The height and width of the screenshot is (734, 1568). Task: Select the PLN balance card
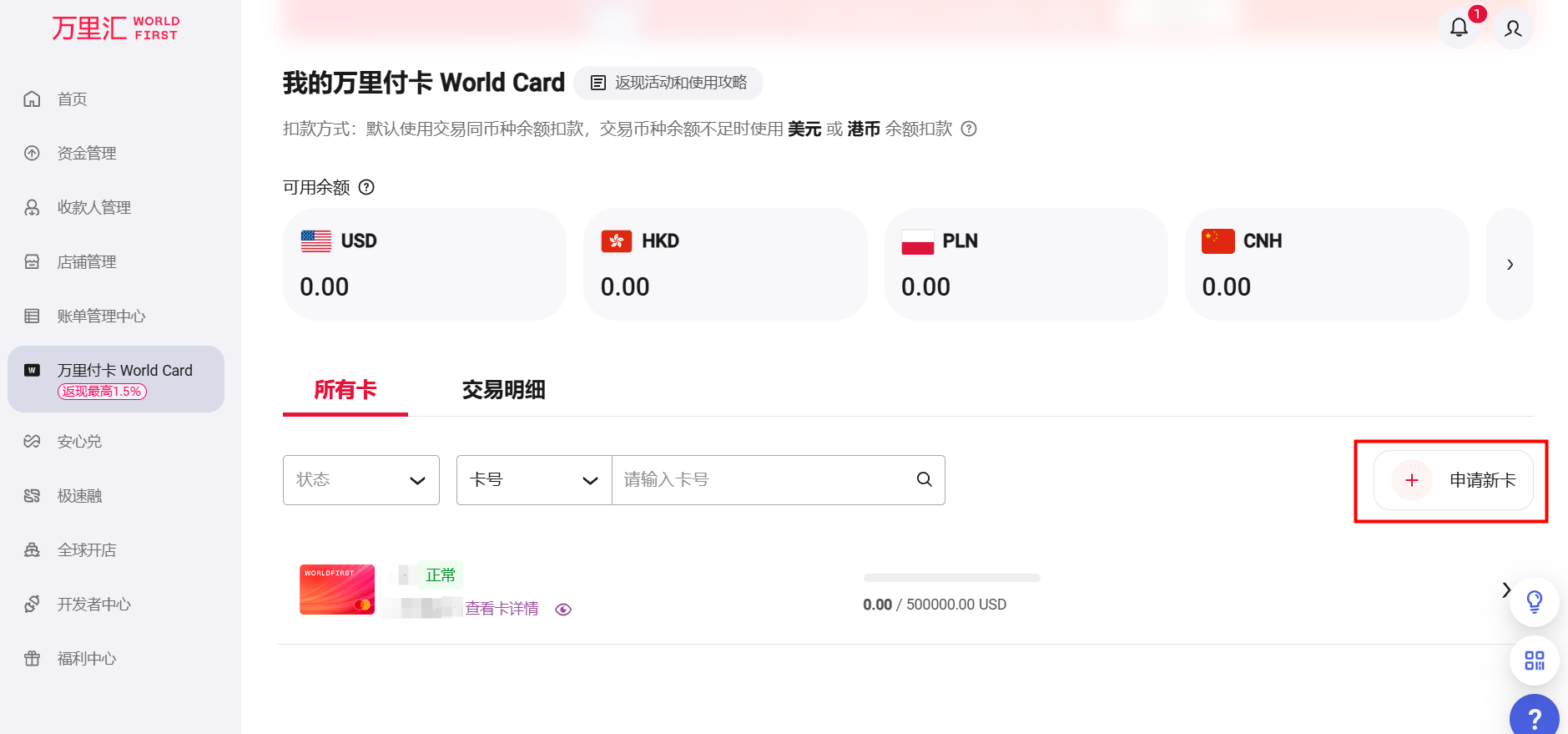tap(1026, 264)
